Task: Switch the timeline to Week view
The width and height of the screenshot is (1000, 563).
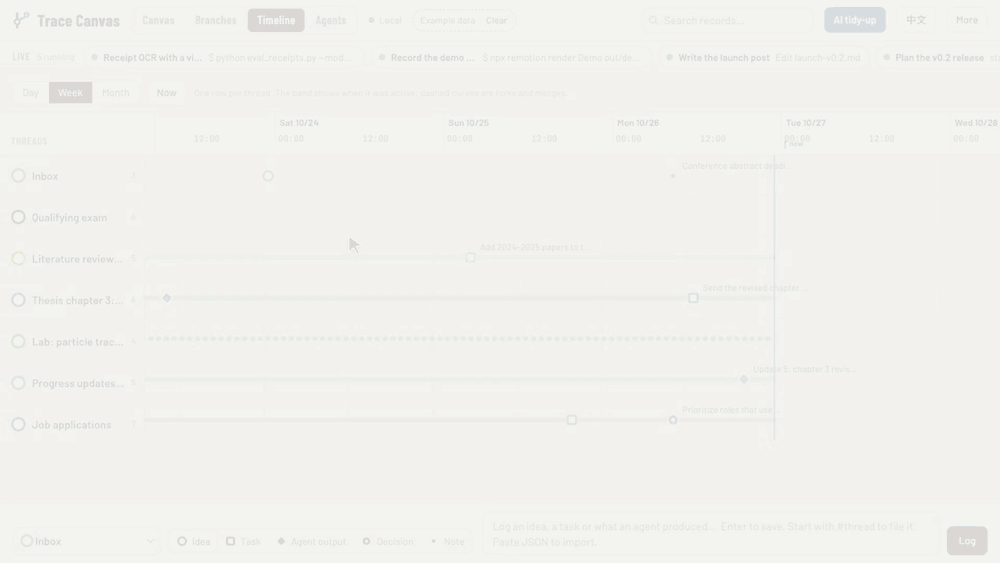Action: tap(70, 92)
